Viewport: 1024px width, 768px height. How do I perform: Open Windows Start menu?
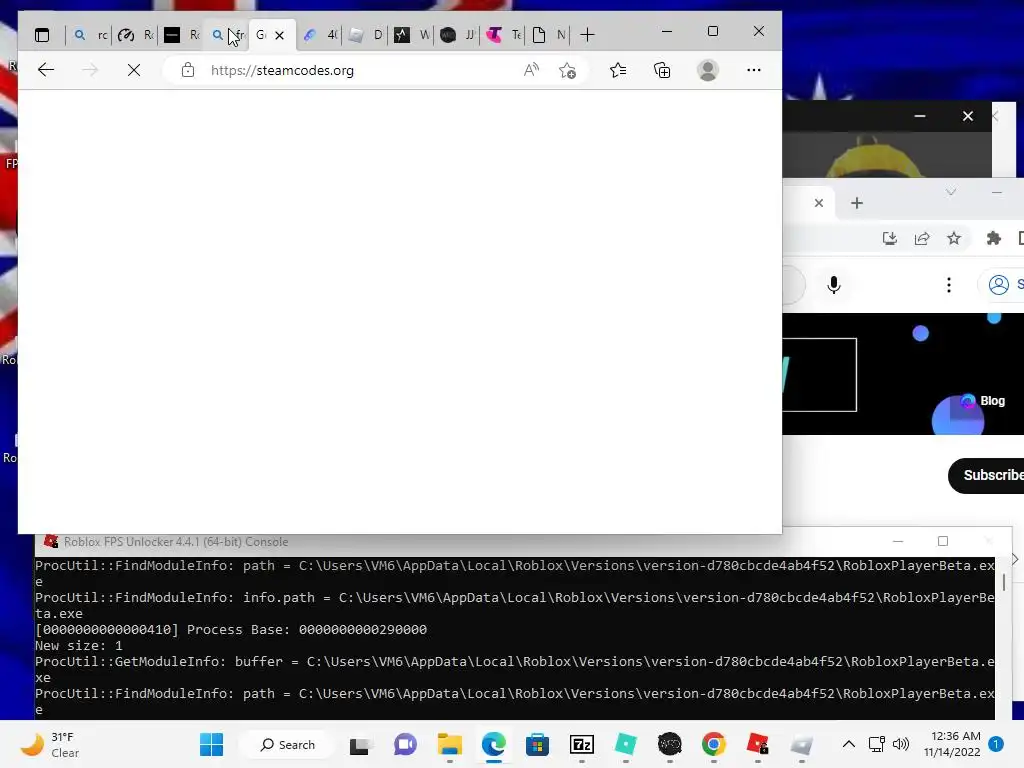(212, 744)
